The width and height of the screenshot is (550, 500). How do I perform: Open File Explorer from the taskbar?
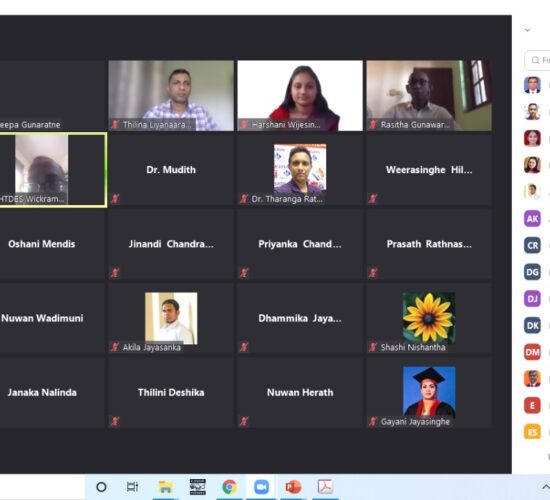click(x=165, y=487)
